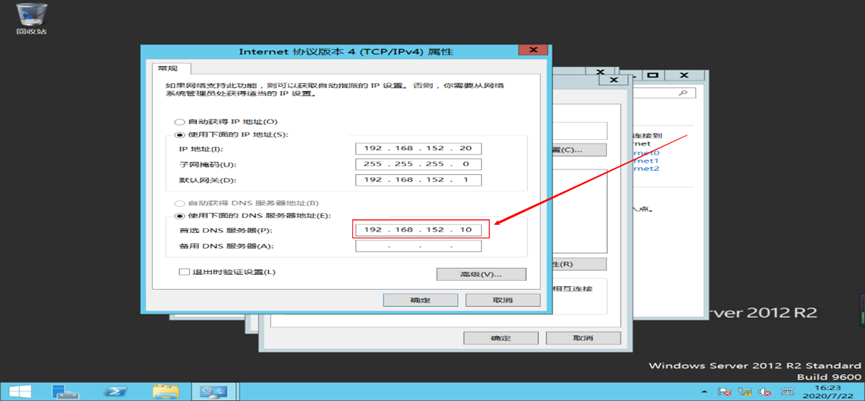Click 取消 in IPv4 properties dialog
Viewport: 865px width, 401px height.
pyautogui.click(x=503, y=300)
